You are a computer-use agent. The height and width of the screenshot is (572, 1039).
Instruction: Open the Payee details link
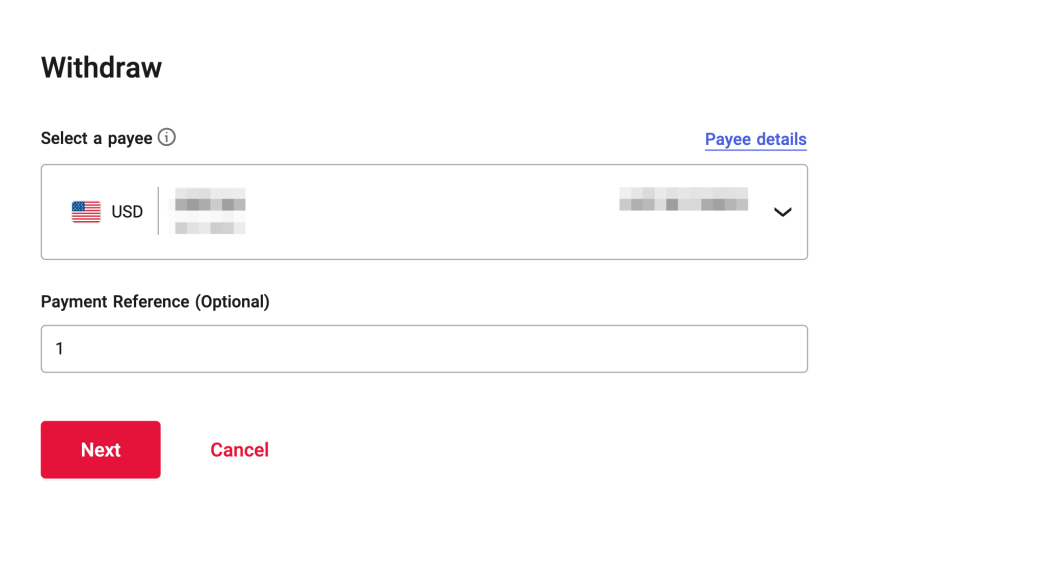755,140
